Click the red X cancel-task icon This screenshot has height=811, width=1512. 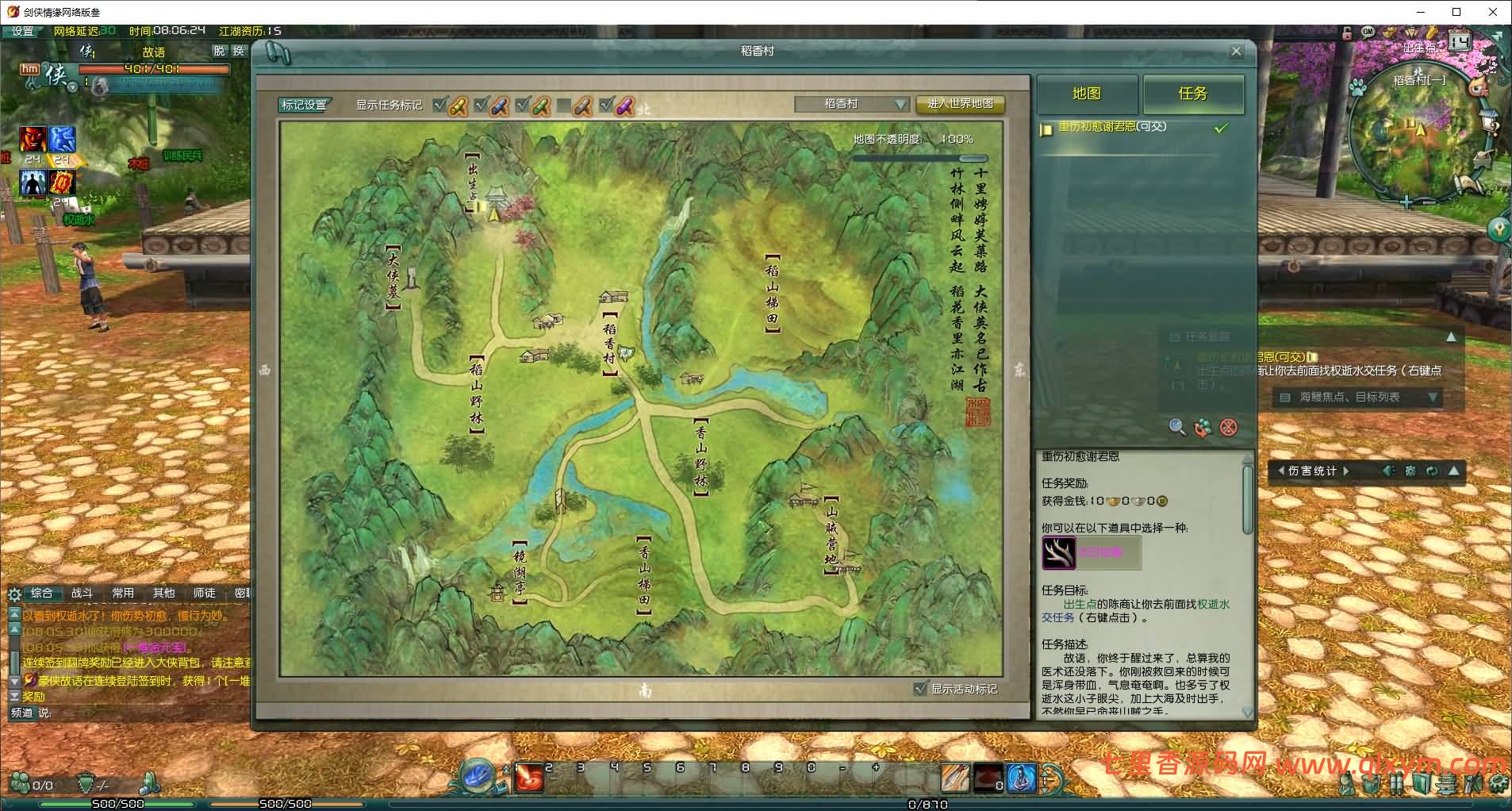(1228, 429)
